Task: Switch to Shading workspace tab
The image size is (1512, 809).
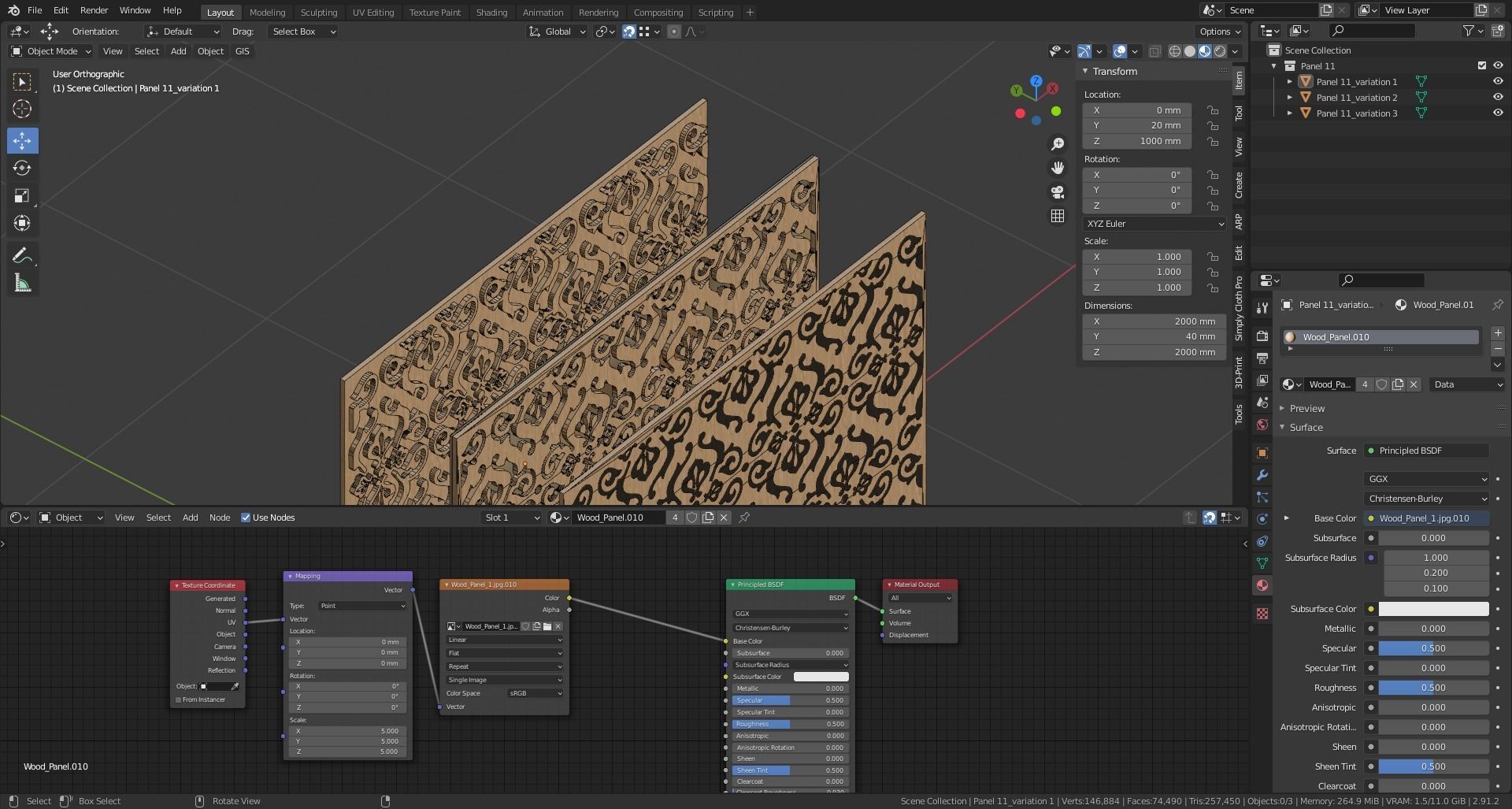Action: pos(491,13)
